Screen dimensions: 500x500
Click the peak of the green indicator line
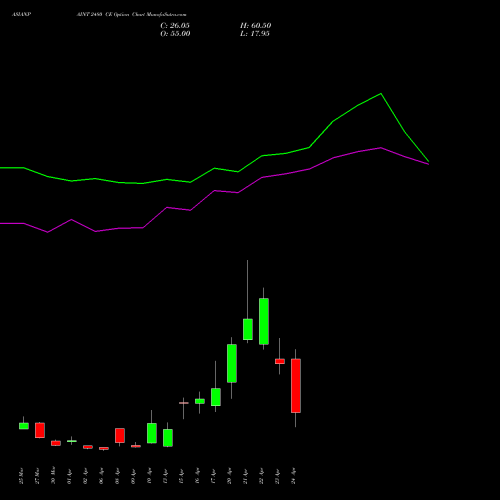pyautogui.click(x=381, y=94)
